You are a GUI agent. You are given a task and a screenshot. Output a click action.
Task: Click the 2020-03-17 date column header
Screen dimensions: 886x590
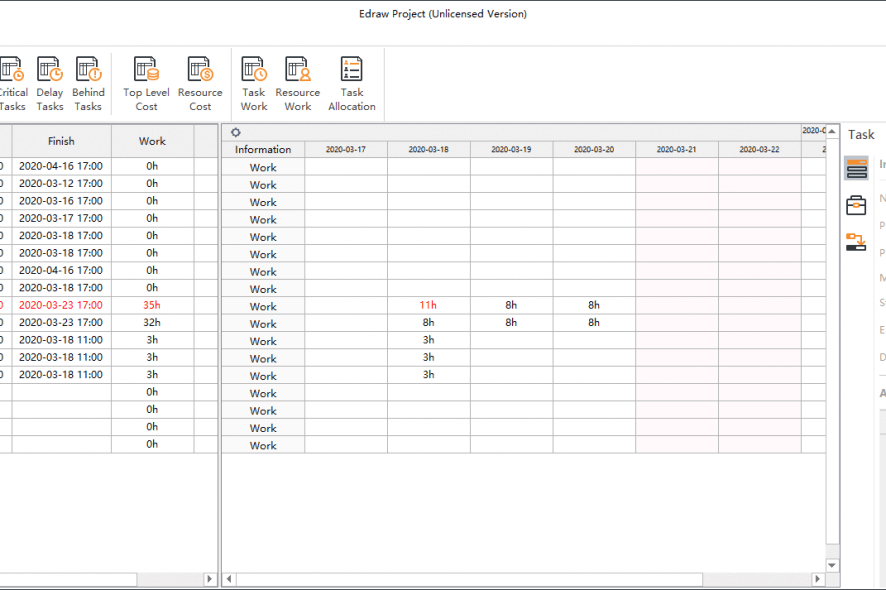tap(346, 149)
